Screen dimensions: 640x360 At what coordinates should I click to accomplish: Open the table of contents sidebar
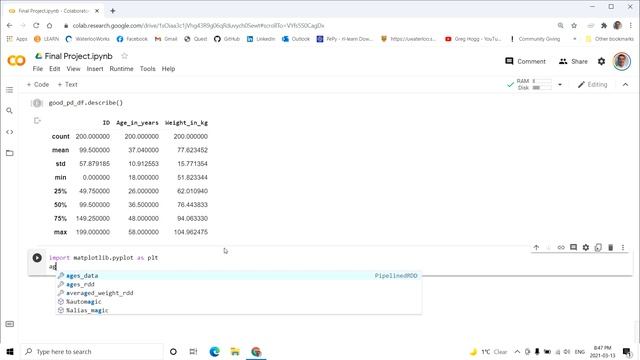tap(9, 90)
